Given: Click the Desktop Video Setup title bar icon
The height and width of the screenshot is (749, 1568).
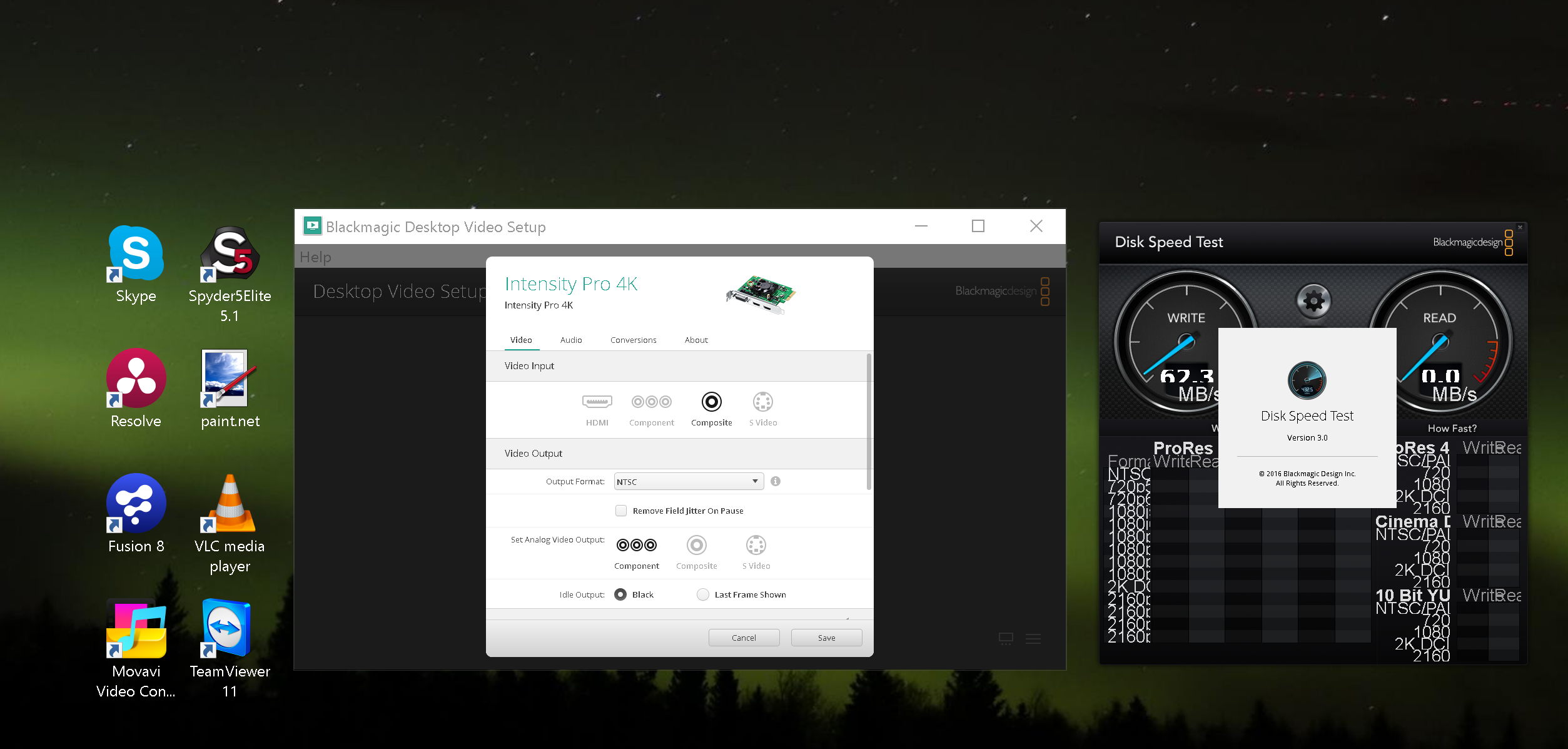Looking at the screenshot, I should (312, 226).
